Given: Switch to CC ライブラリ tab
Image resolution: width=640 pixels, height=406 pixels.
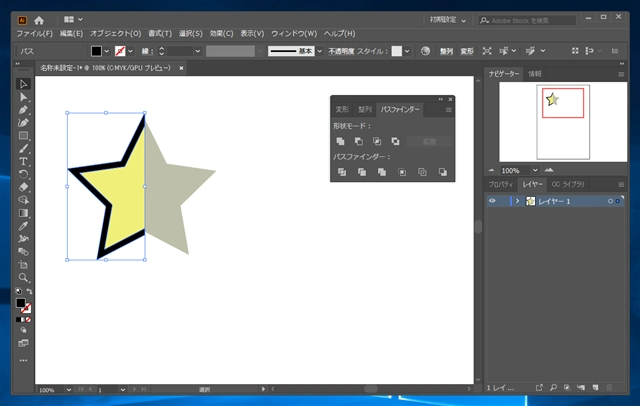Looking at the screenshot, I should [568, 184].
